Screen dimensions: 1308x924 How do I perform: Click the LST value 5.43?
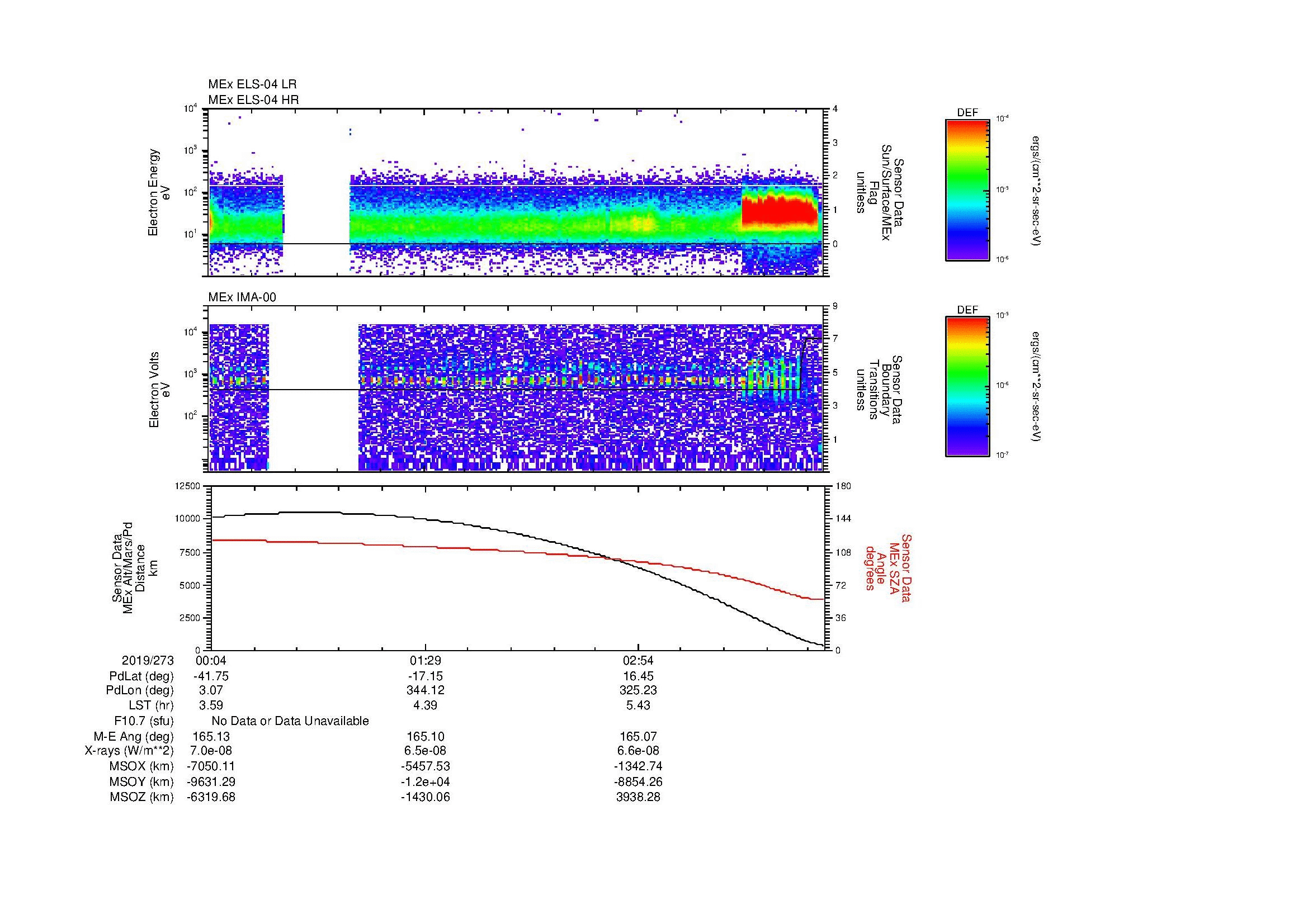pyautogui.click(x=638, y=705)
